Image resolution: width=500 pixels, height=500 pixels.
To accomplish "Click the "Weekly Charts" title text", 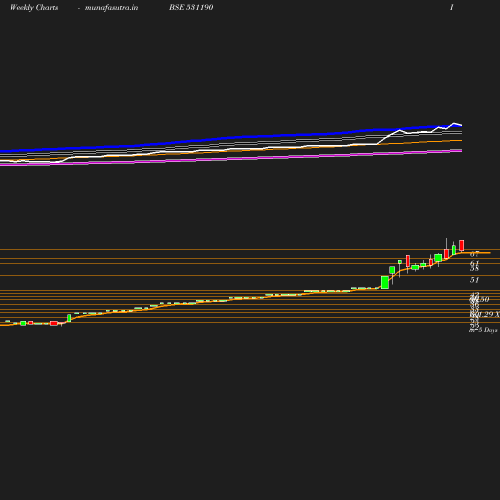I will point(34,7).
